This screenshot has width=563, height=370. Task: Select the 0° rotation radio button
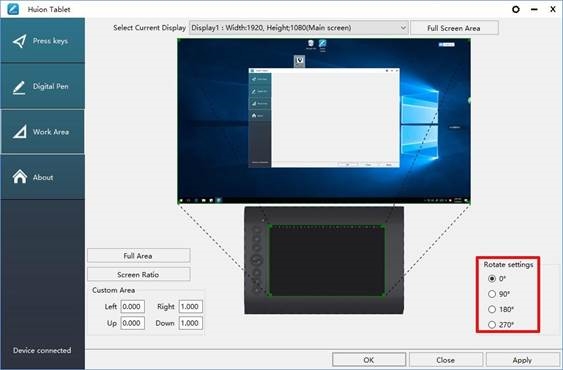(492, 278)
